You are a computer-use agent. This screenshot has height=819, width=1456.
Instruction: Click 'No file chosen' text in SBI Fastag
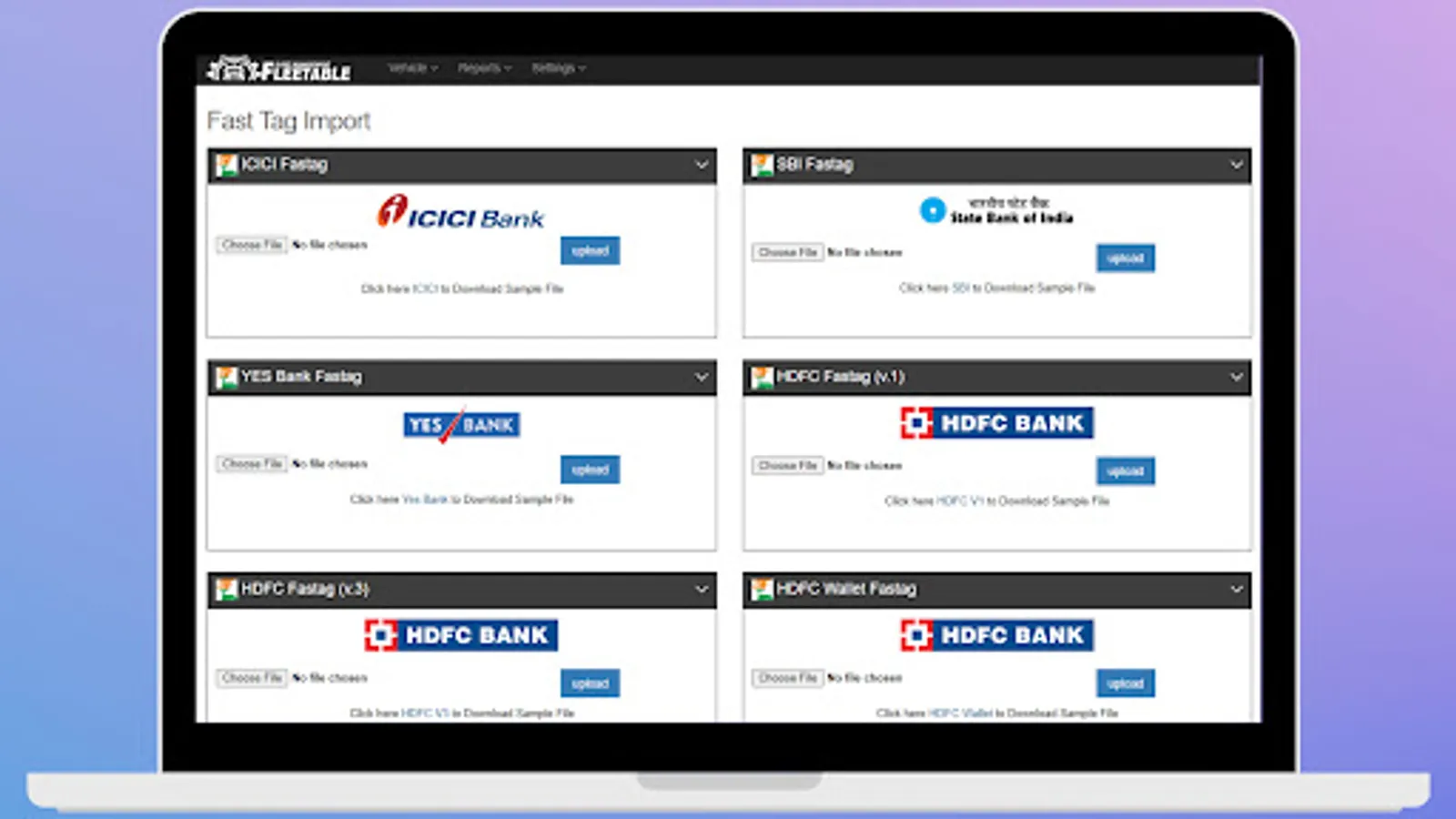864,252
